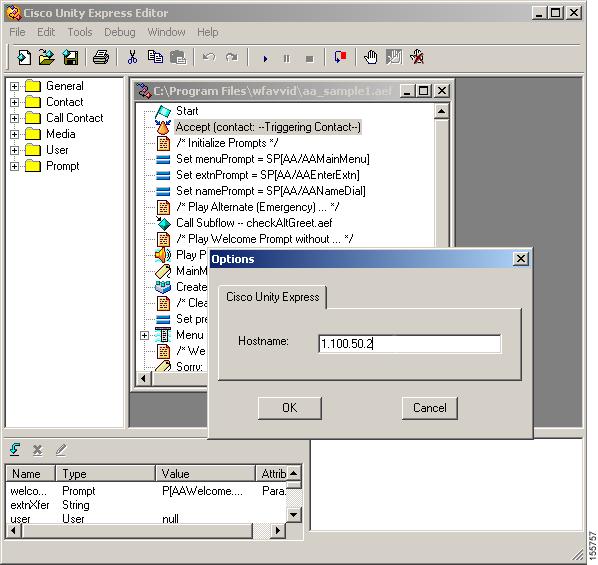Click the Set menuPrompt step
The width and height of the screenshot is (598, 565).
point(272,159)
